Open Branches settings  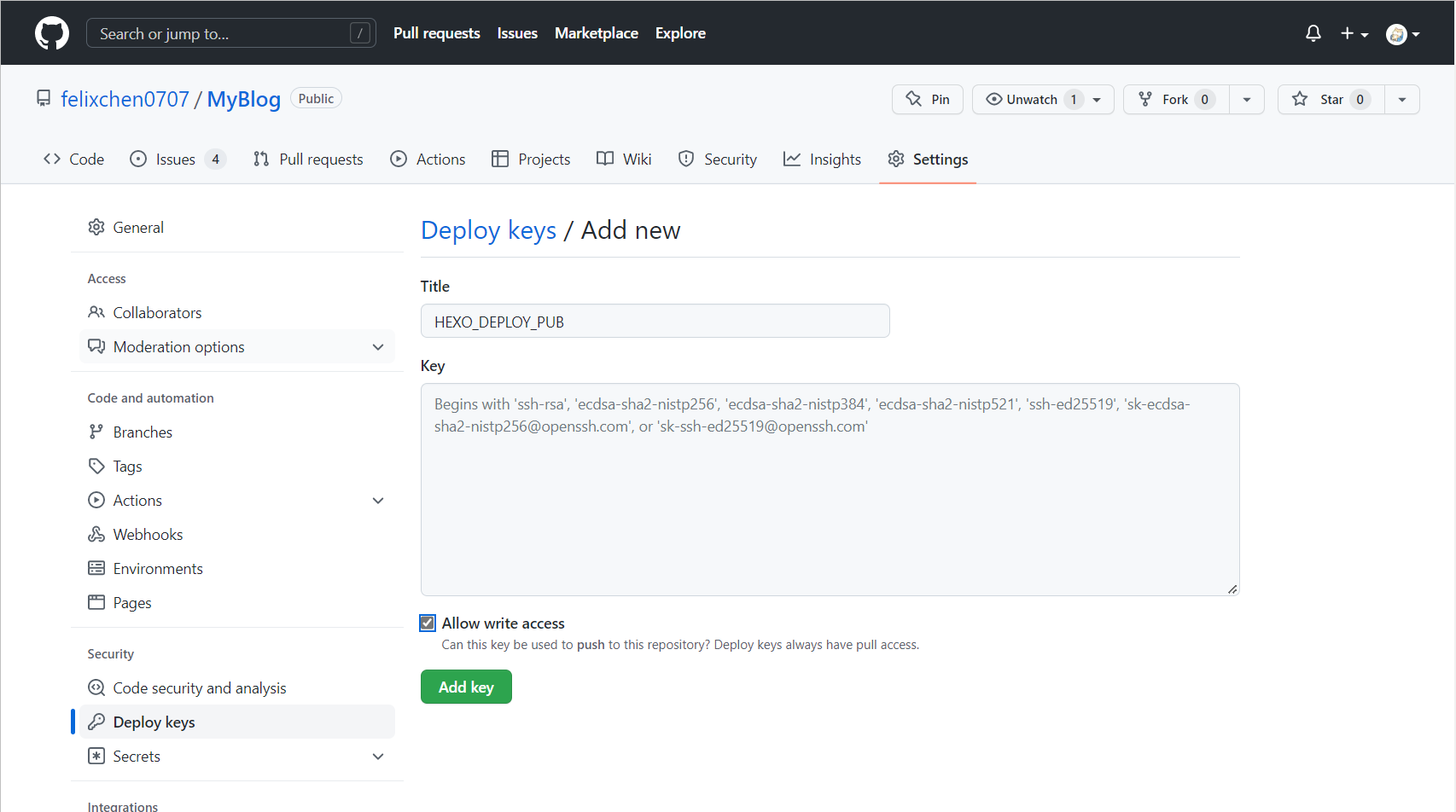[x=237, y=432]
